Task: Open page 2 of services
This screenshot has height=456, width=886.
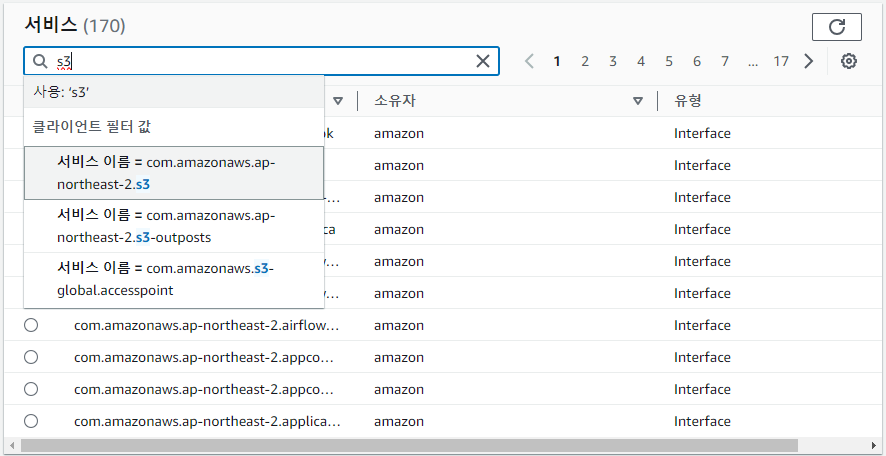Action: coord(585,61)
